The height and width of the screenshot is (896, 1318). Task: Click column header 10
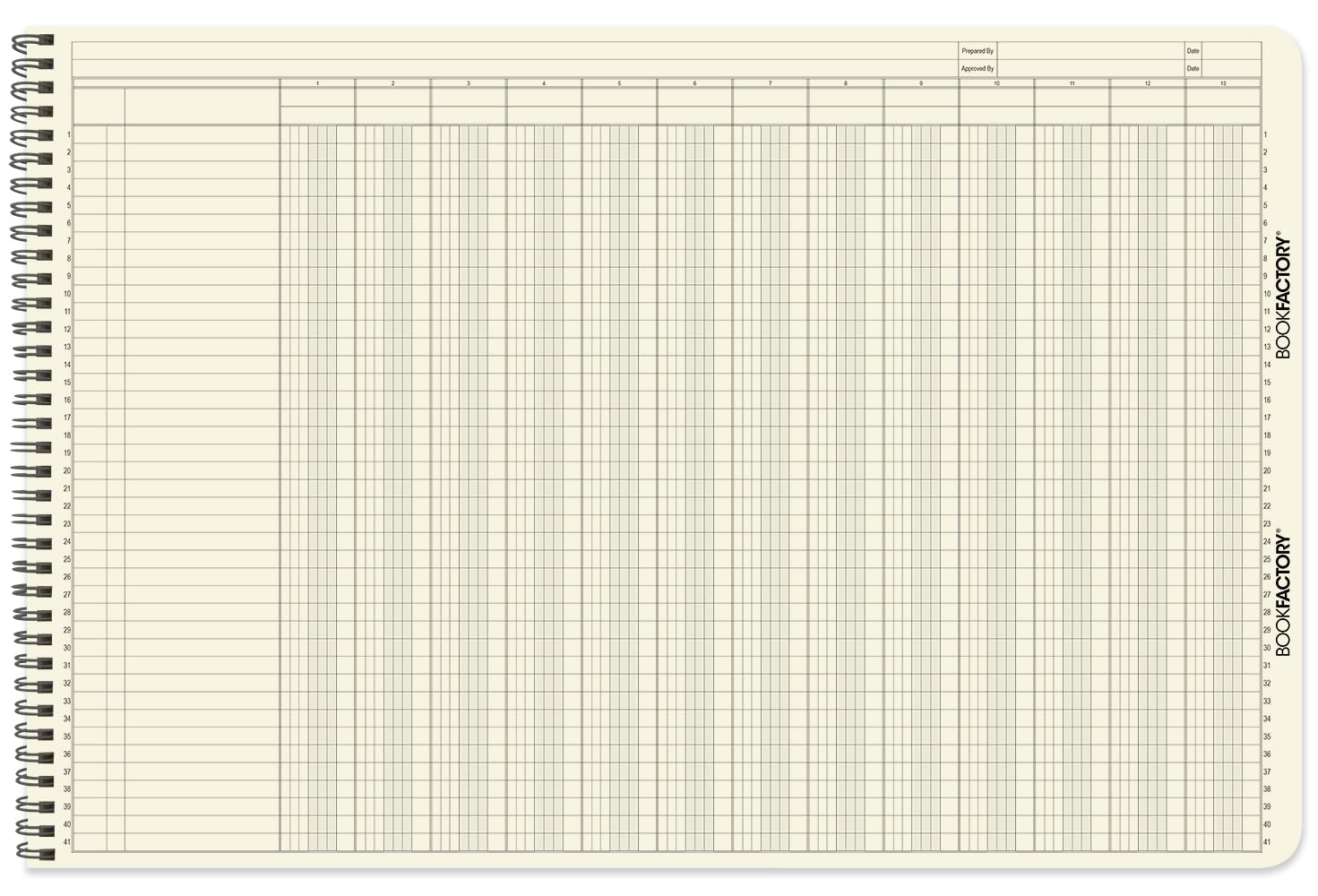tap(996, 84)
